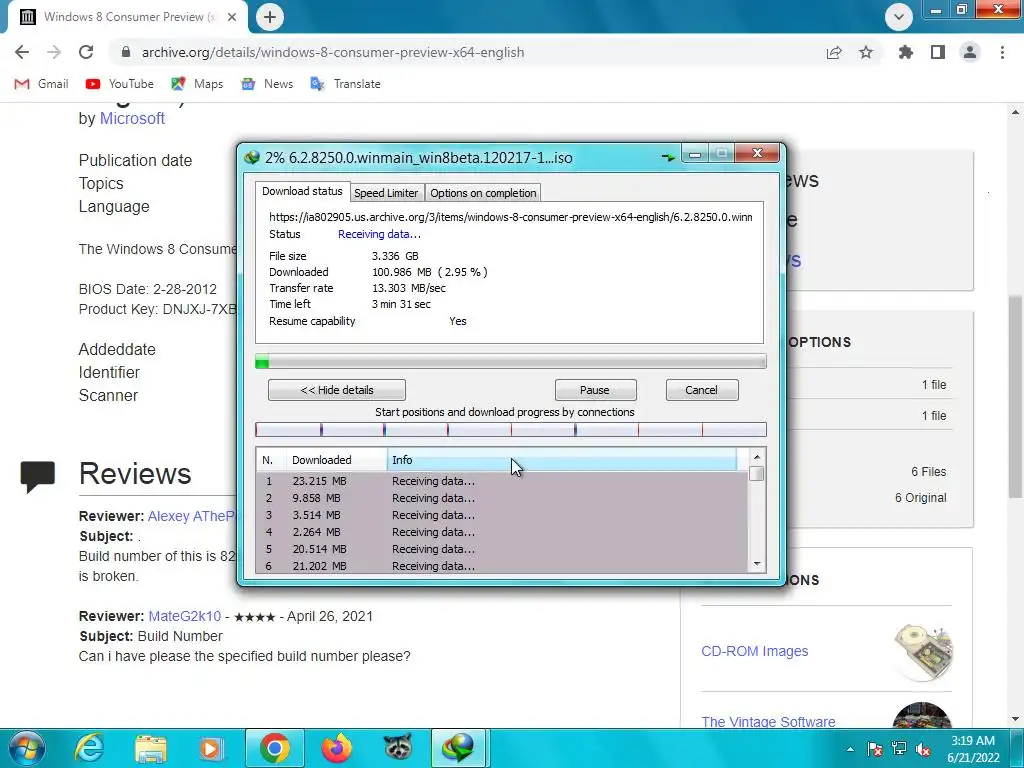Open Chrome profile avatar
This screenshot has height=768, width=1024.
(x=970, y=52)
